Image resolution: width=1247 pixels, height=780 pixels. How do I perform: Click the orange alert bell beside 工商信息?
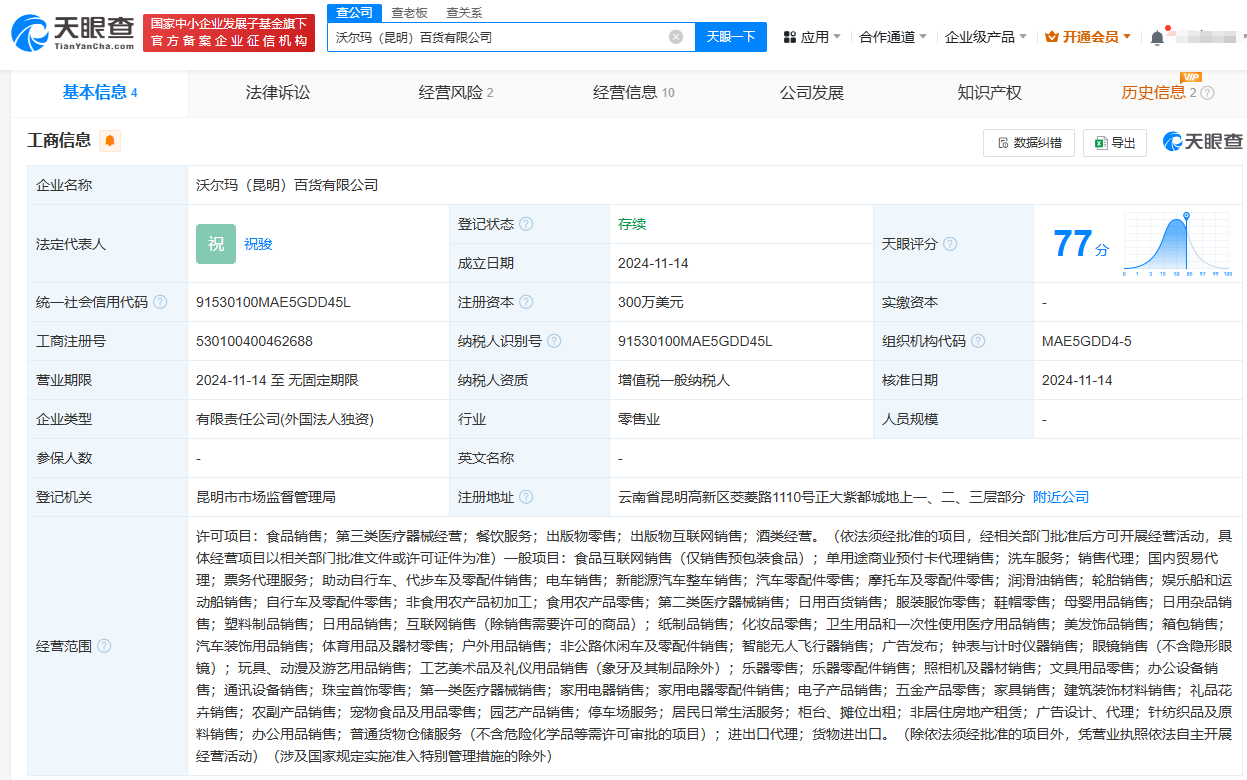click(110, 141)
